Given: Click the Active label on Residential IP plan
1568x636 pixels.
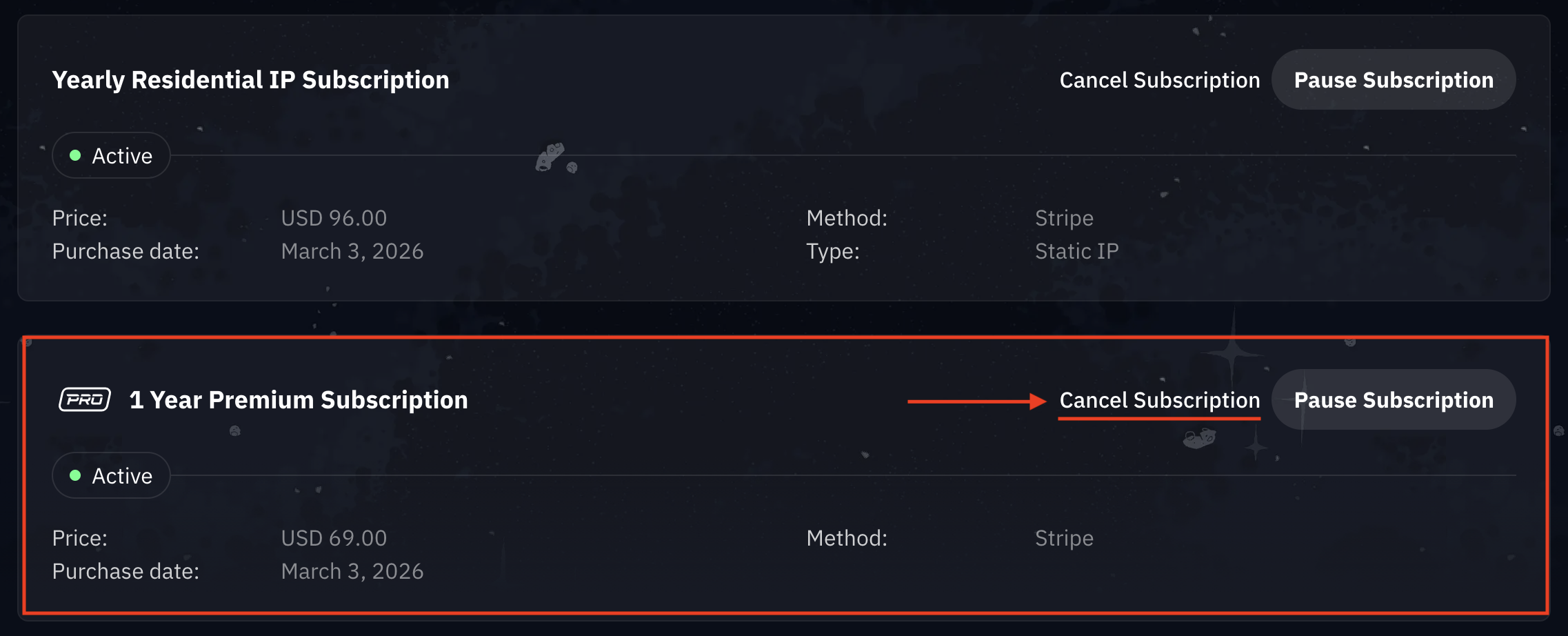Looking at the screenshot, I should pyautogui.click(x=122, y=156).
